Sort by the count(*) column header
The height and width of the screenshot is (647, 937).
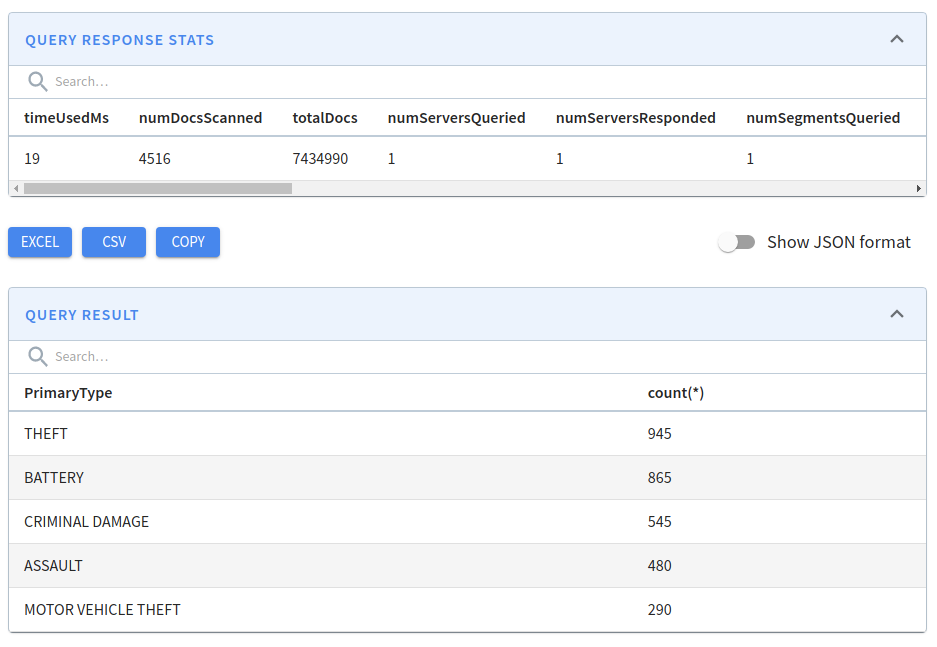point(676,393)
